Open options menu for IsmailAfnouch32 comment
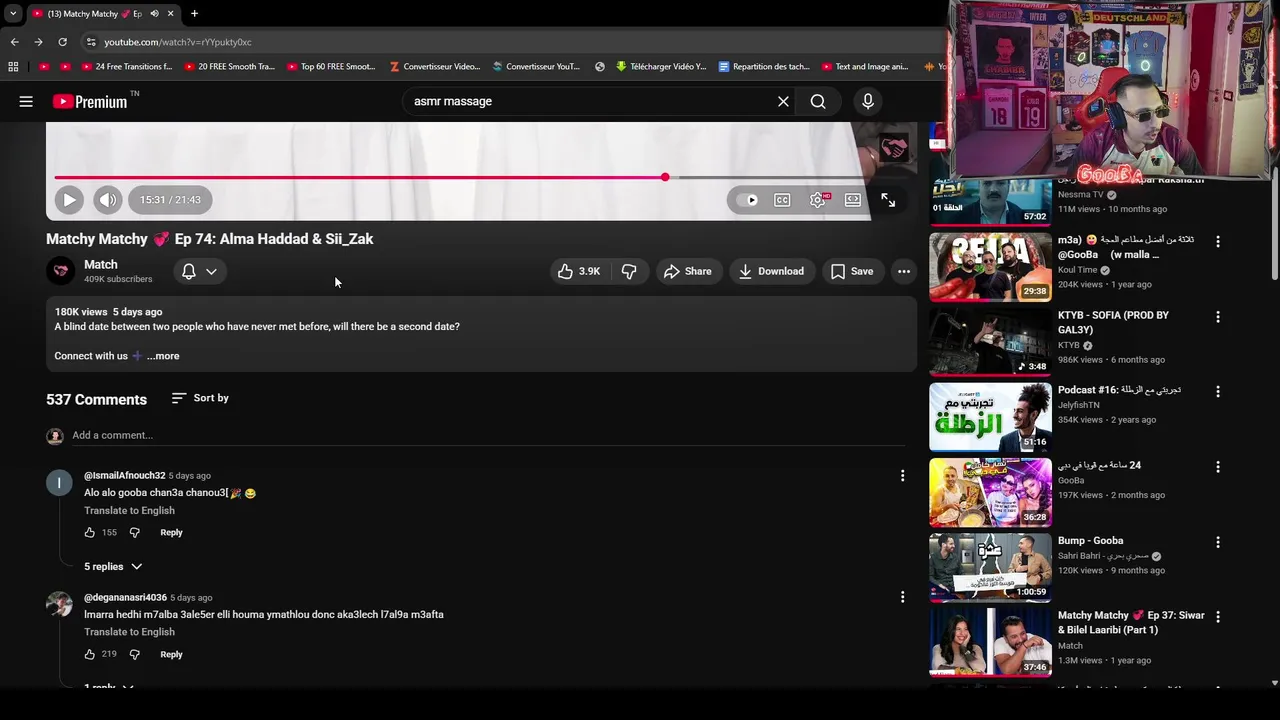Image resolution: width=1280 pixels, height=720 pixels. click(x=902, y=476)
